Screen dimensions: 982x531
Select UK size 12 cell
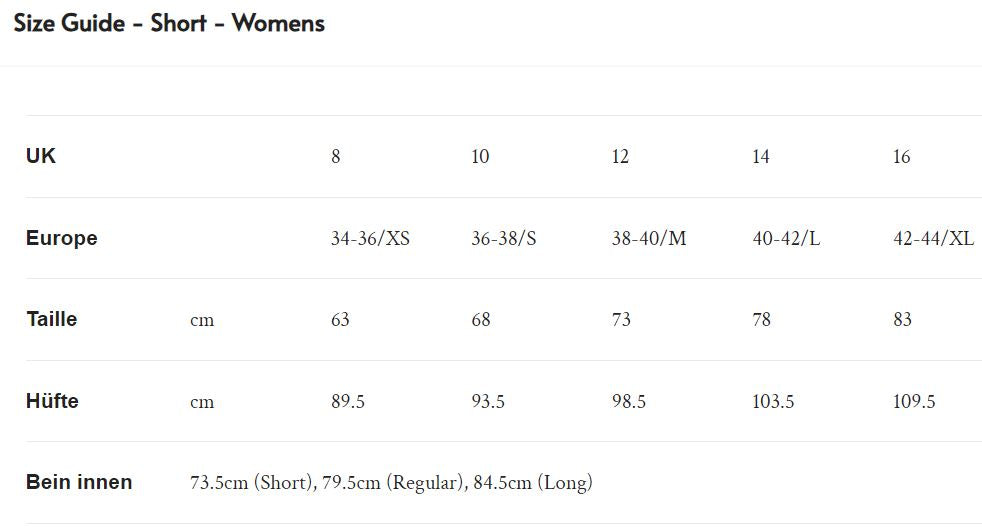click(620, 157)
